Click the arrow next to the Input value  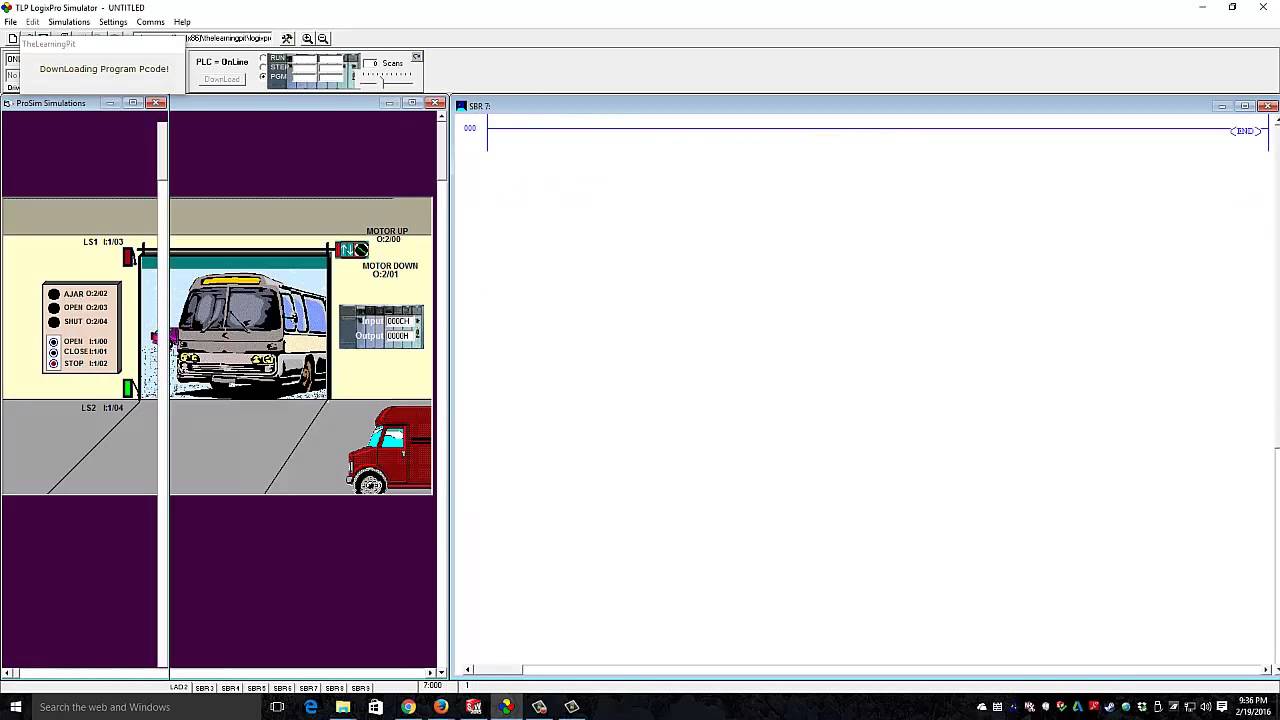418,321
